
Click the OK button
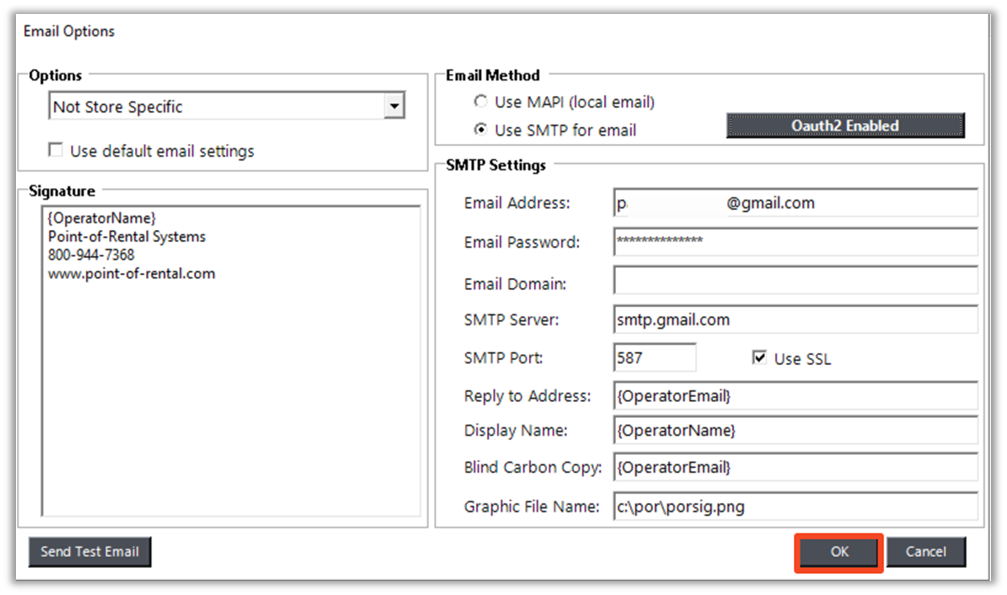[x=838, y=552]
